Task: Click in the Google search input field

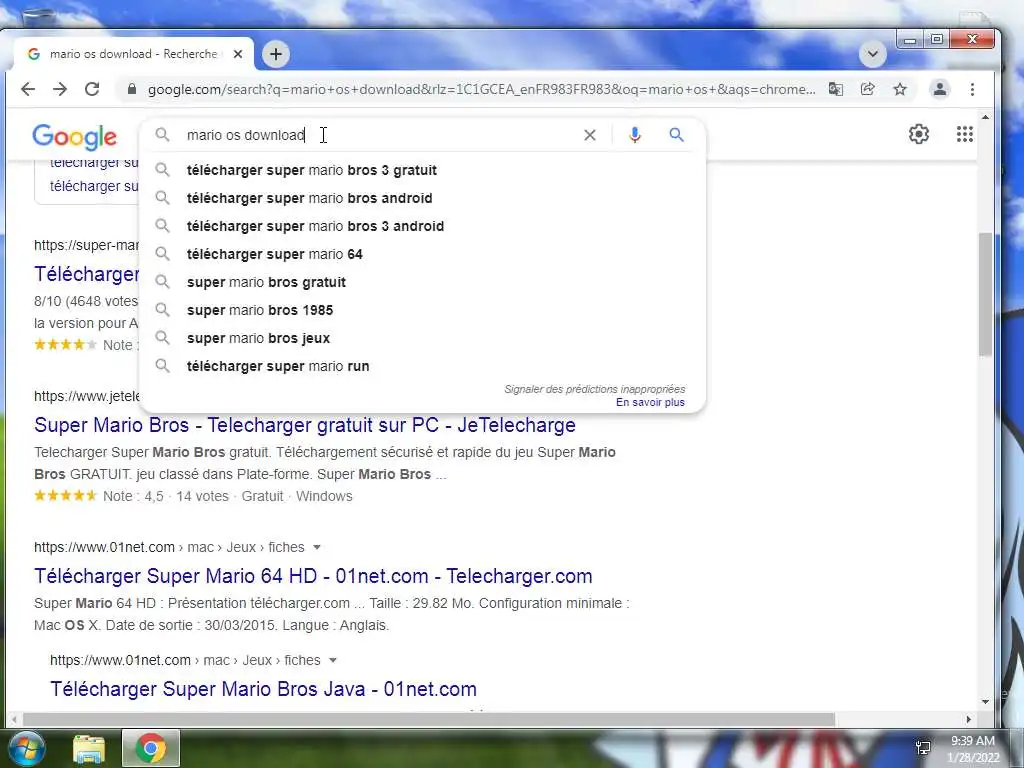Action: tap(379, 135)
